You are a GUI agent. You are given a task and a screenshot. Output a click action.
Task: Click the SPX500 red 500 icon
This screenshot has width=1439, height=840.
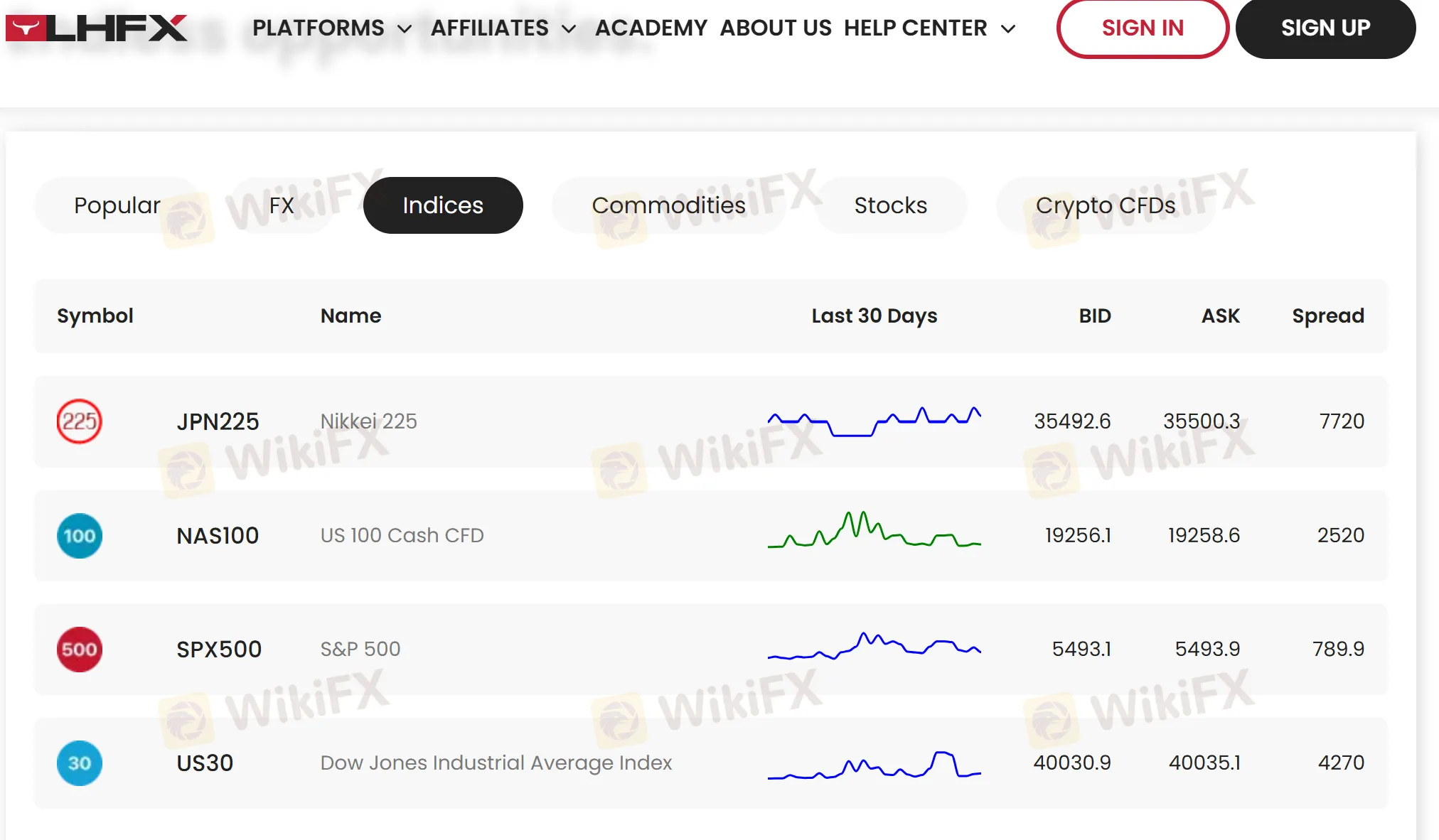(79, 650)
